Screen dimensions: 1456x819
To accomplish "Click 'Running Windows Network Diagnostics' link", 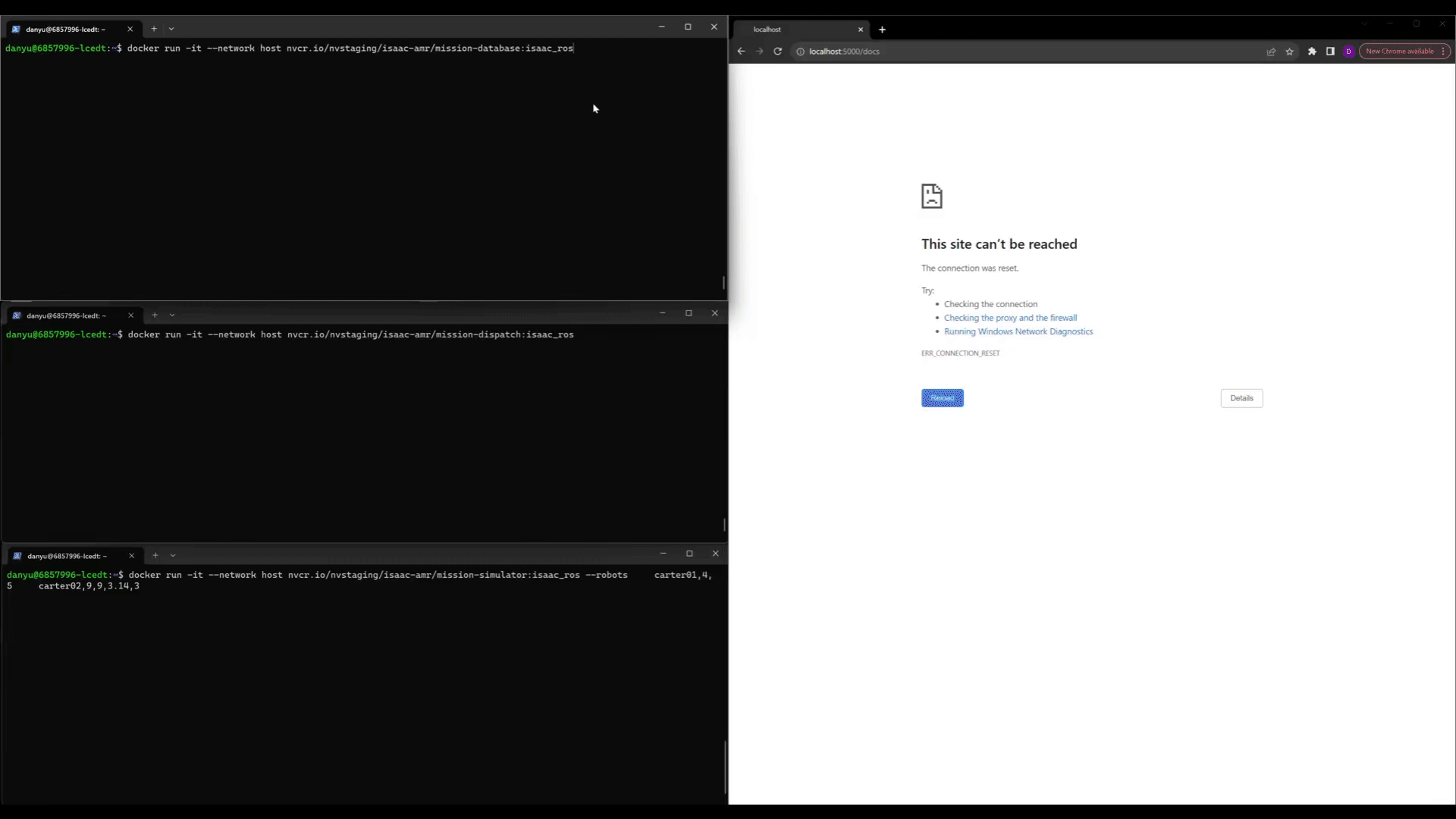I will [x=1018, y=331].
